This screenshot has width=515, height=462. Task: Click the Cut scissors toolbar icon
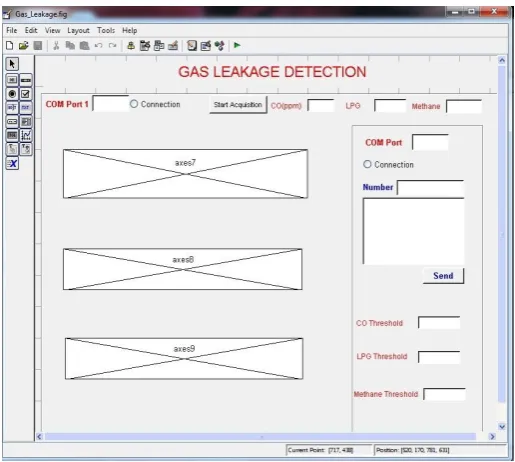(56, 45)
